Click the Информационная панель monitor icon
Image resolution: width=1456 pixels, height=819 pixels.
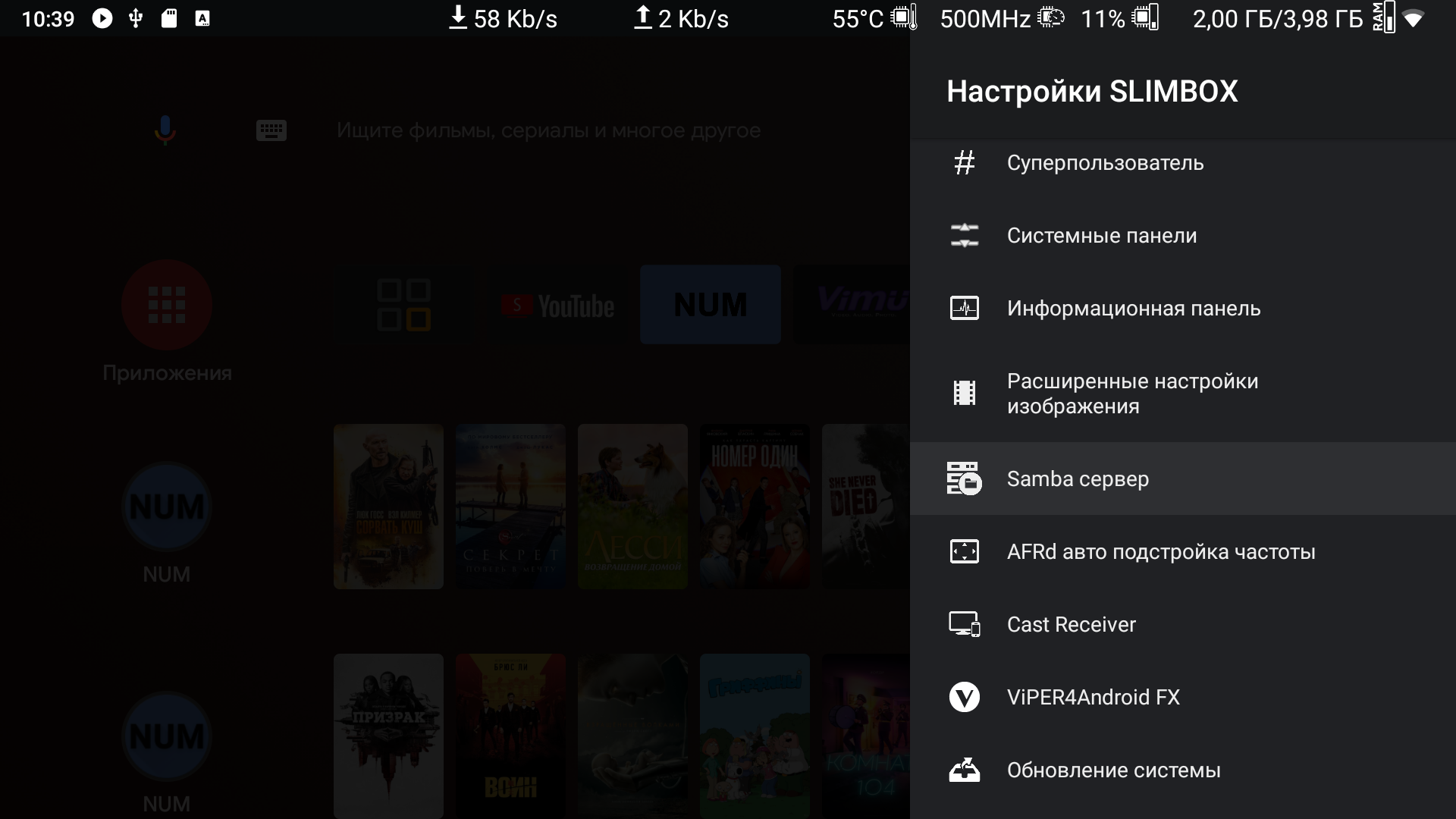coord(964,309)
